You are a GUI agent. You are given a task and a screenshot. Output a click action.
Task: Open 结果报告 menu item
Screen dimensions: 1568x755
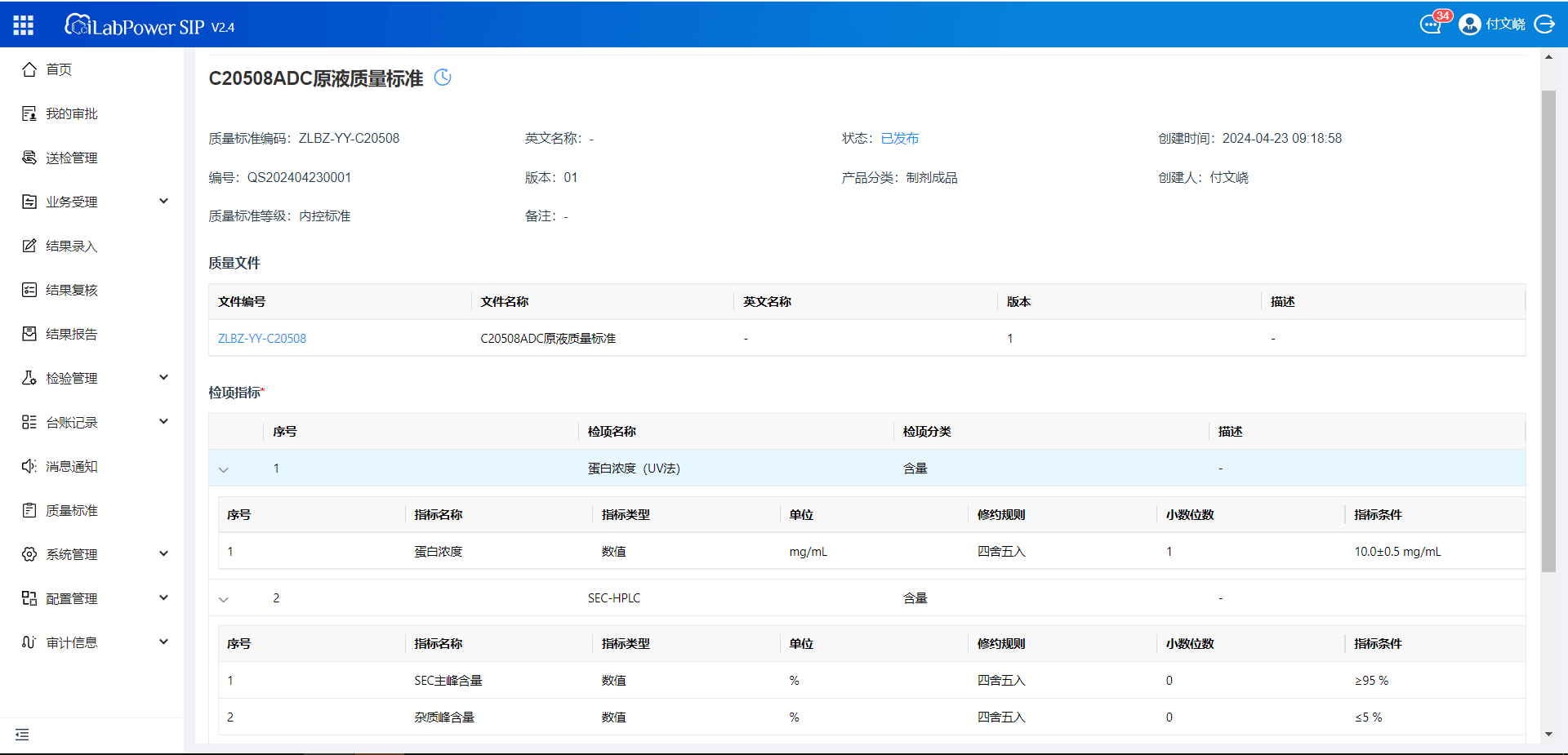click(x=72, y=334)
